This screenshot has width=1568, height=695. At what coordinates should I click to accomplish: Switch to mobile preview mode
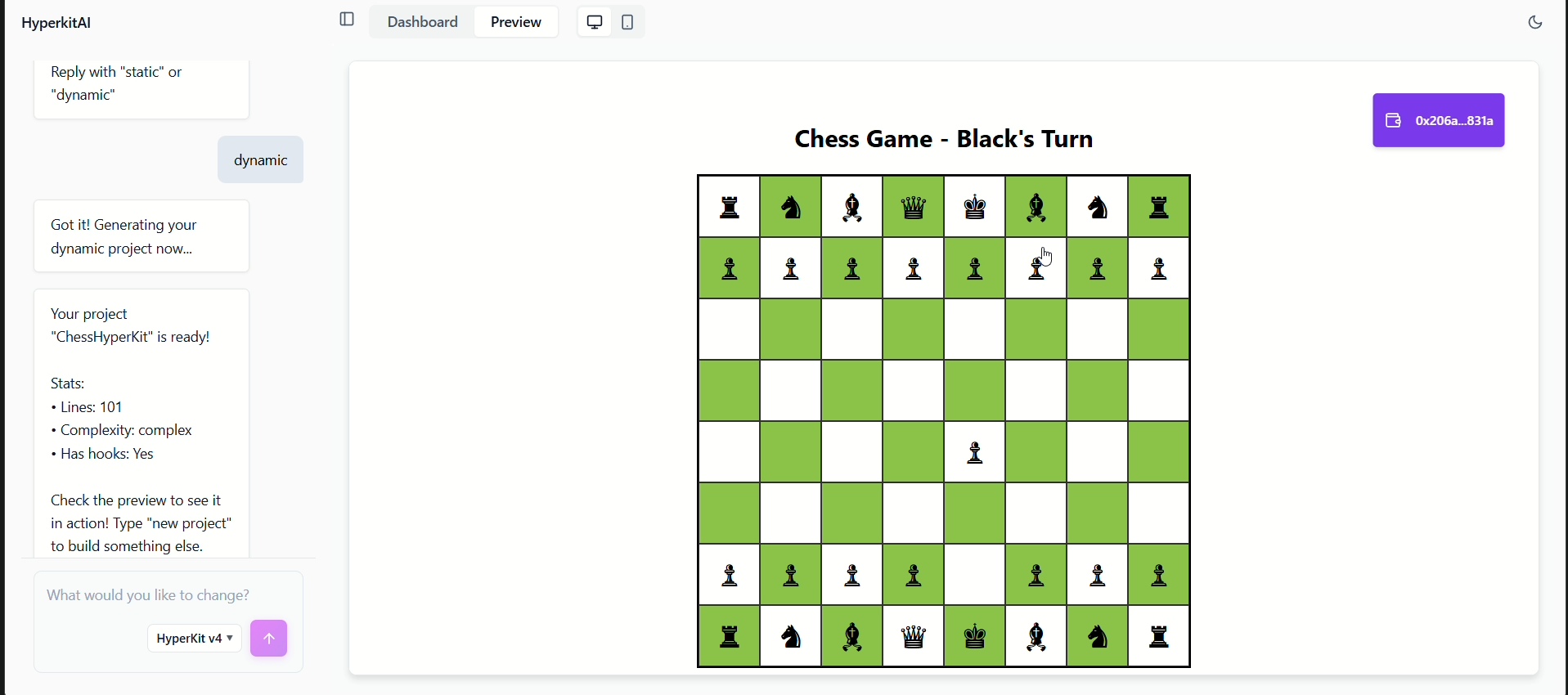point(627,22)
